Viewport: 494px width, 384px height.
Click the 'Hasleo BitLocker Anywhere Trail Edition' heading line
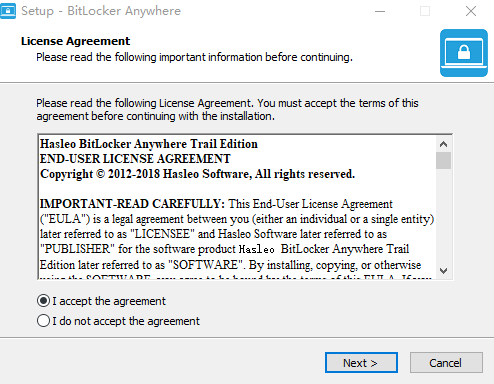(149, 144)
